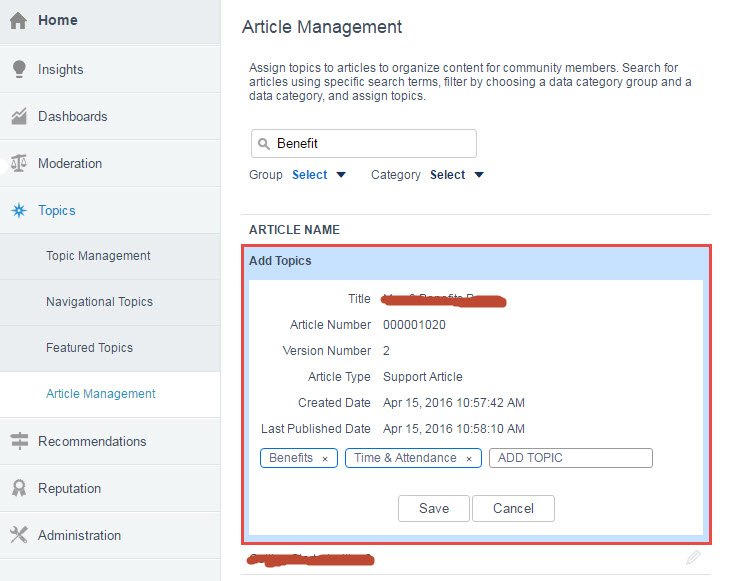Screen dimensions: 731x581
Task: Click the Home house icon
Action: (18, 21)
